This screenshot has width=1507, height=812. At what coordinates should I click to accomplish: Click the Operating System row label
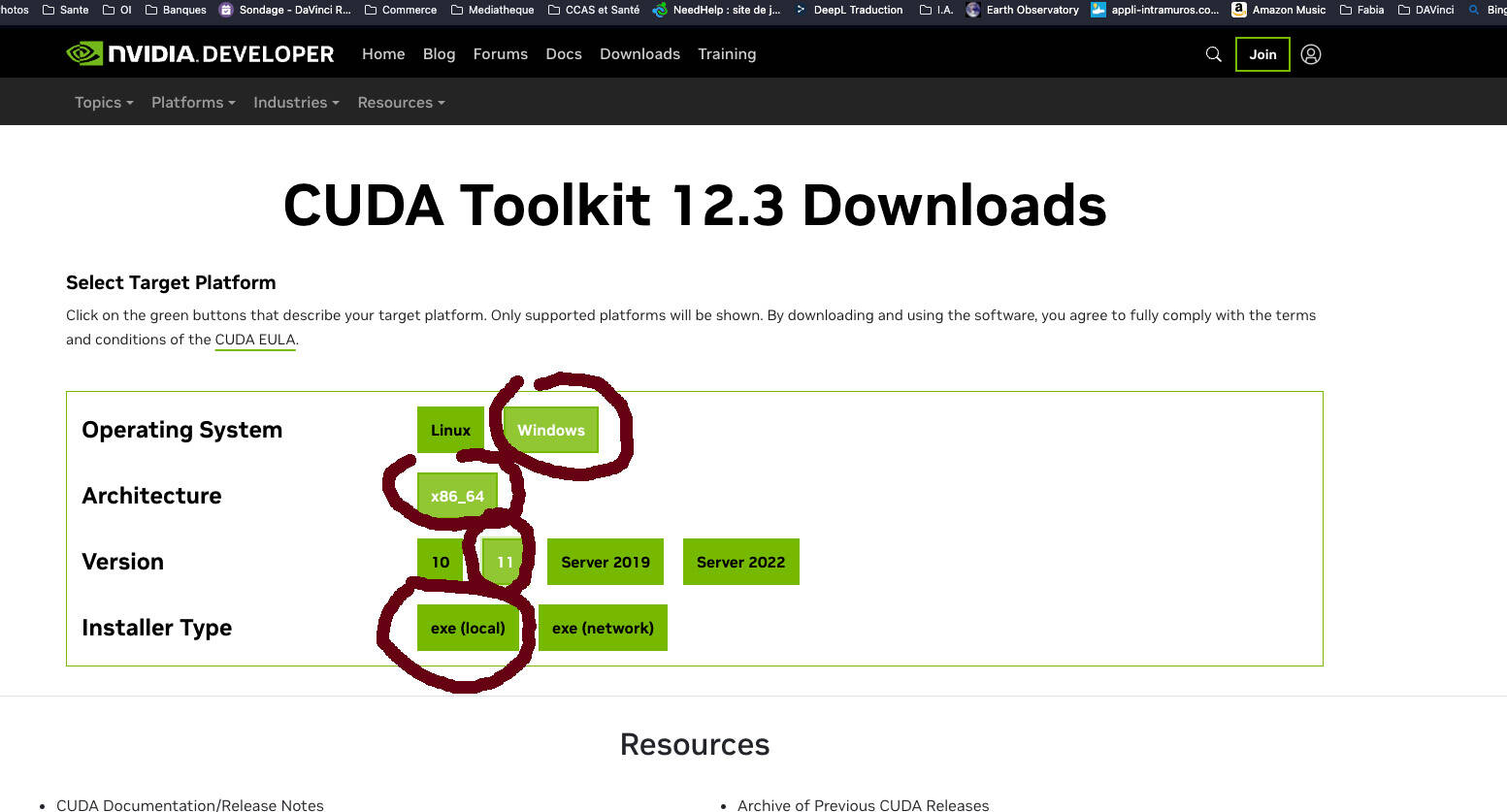click(x=182, y=430)
